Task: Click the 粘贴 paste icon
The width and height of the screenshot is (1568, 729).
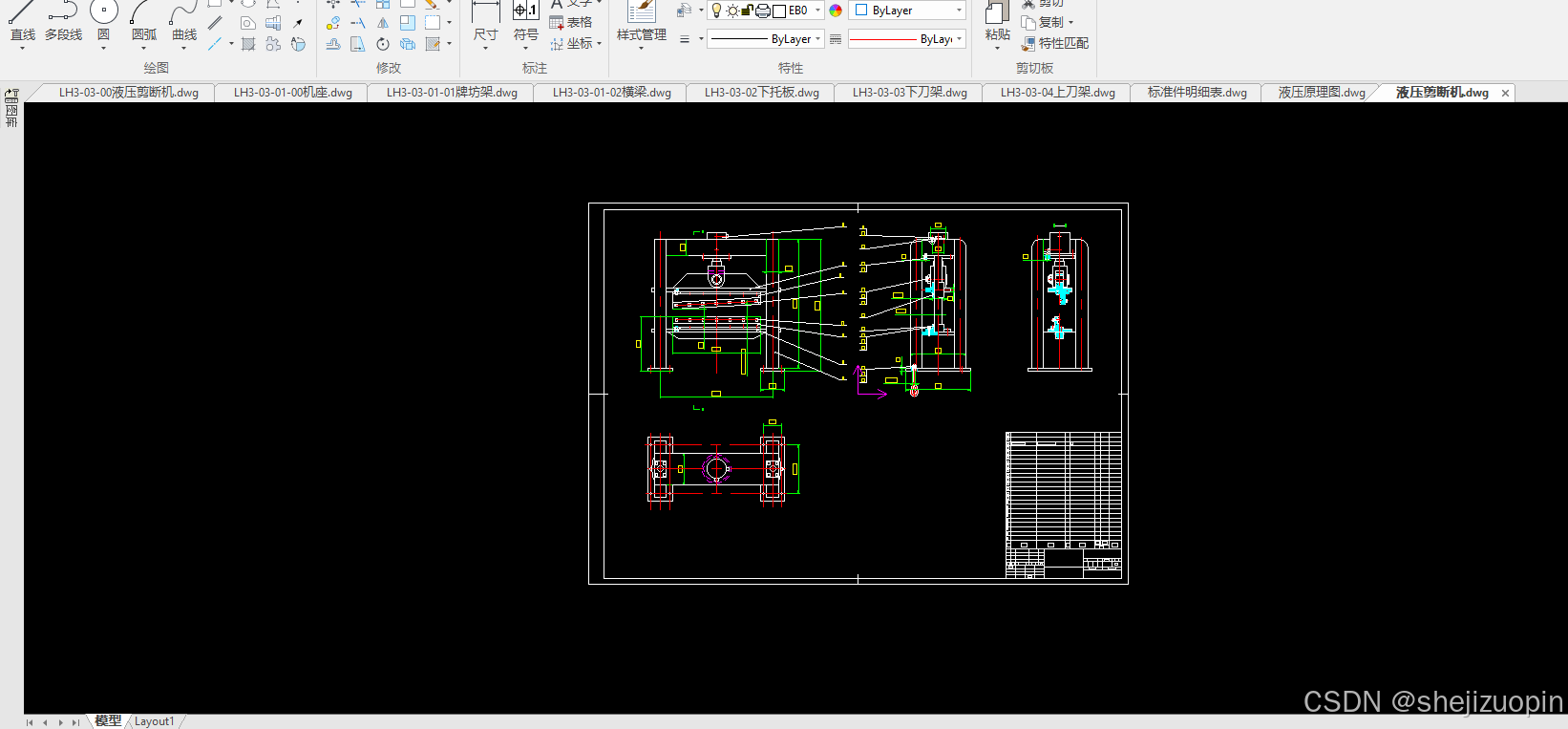Action: (997, 13)
